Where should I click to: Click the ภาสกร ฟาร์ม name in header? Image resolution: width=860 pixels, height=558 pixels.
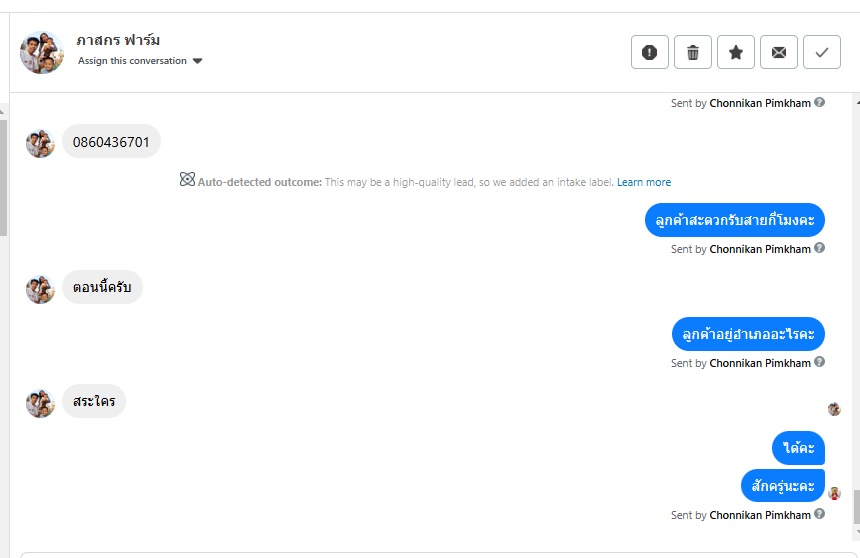pyautogui.click(x=118, y=40)
